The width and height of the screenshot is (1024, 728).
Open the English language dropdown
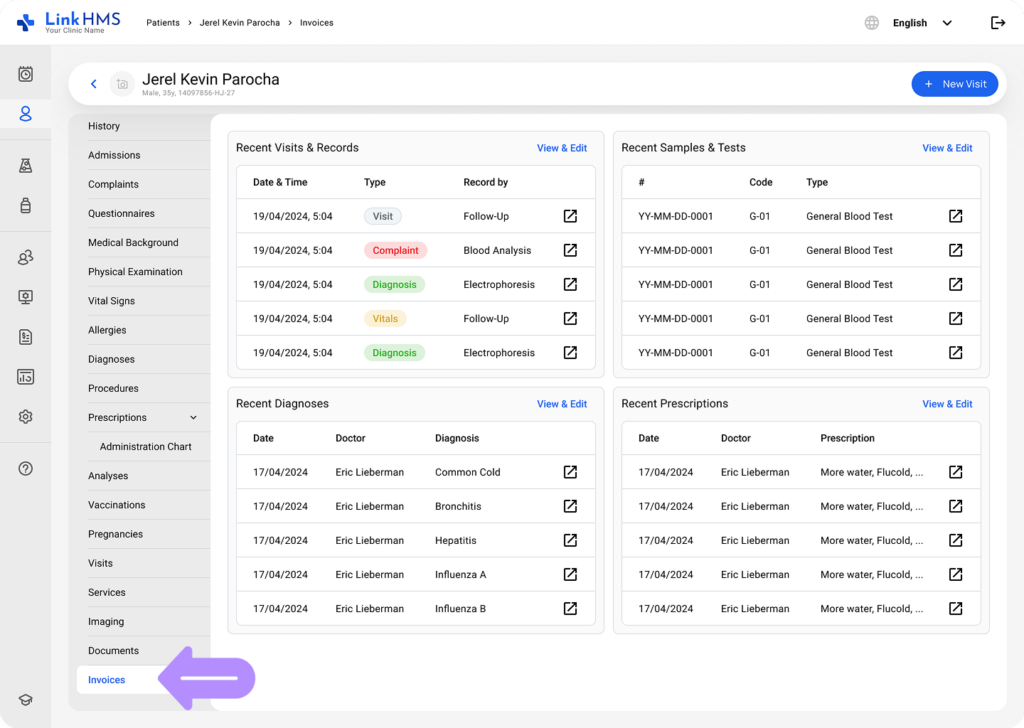point(922,23)
